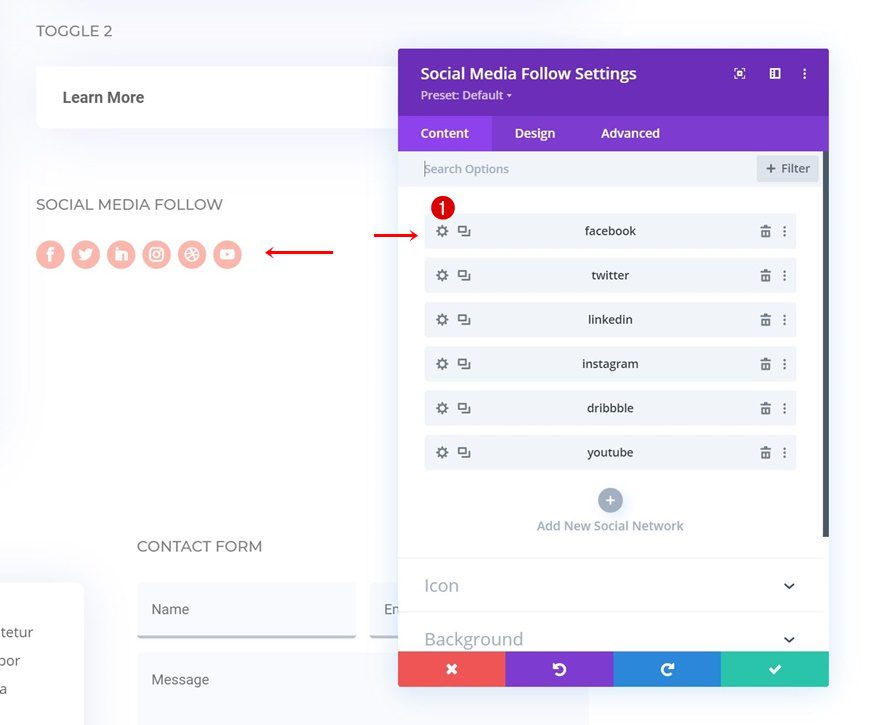Delete the linkedin network item

[766, 320]
